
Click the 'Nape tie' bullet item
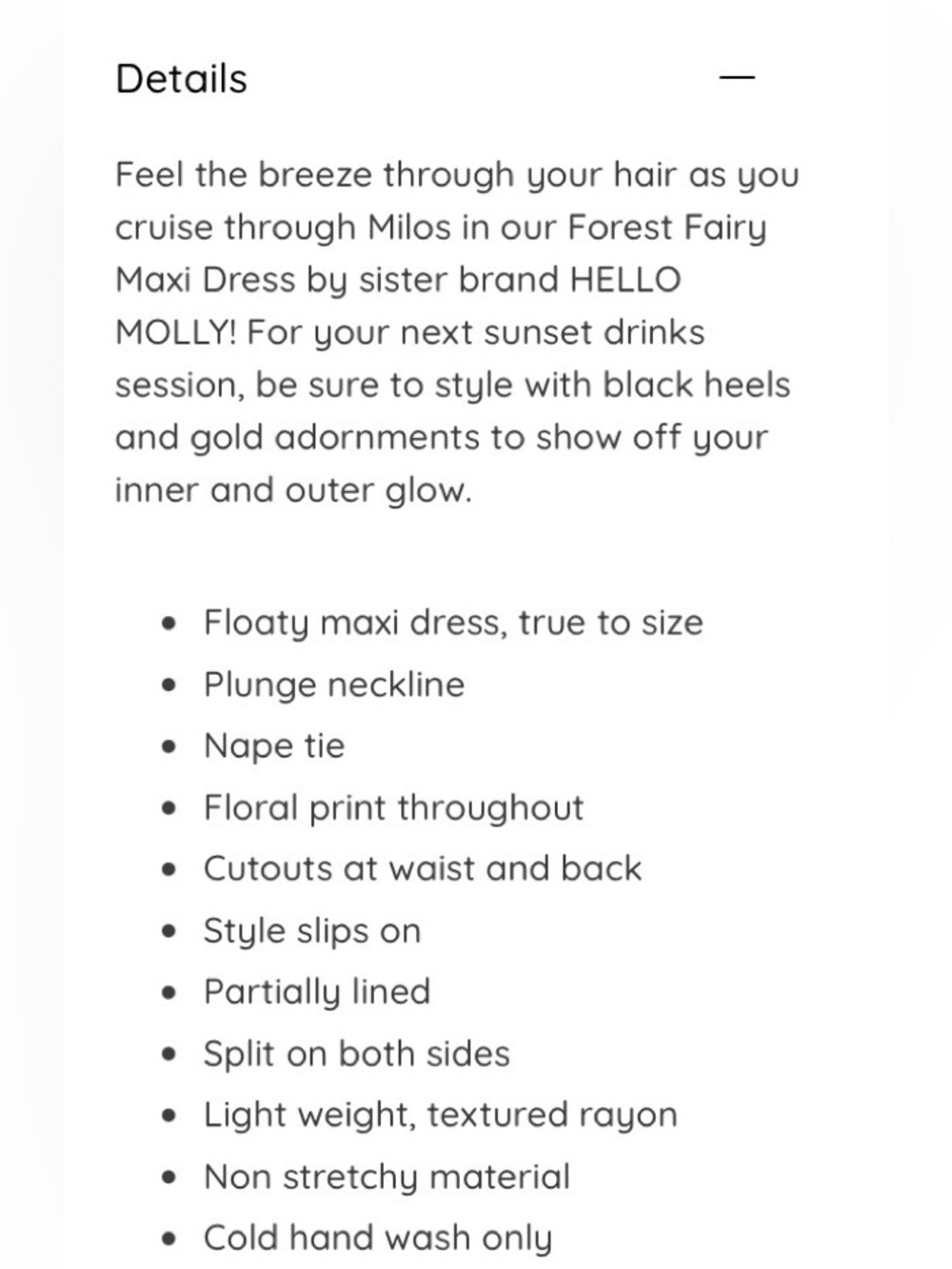[x=274, y=746]
